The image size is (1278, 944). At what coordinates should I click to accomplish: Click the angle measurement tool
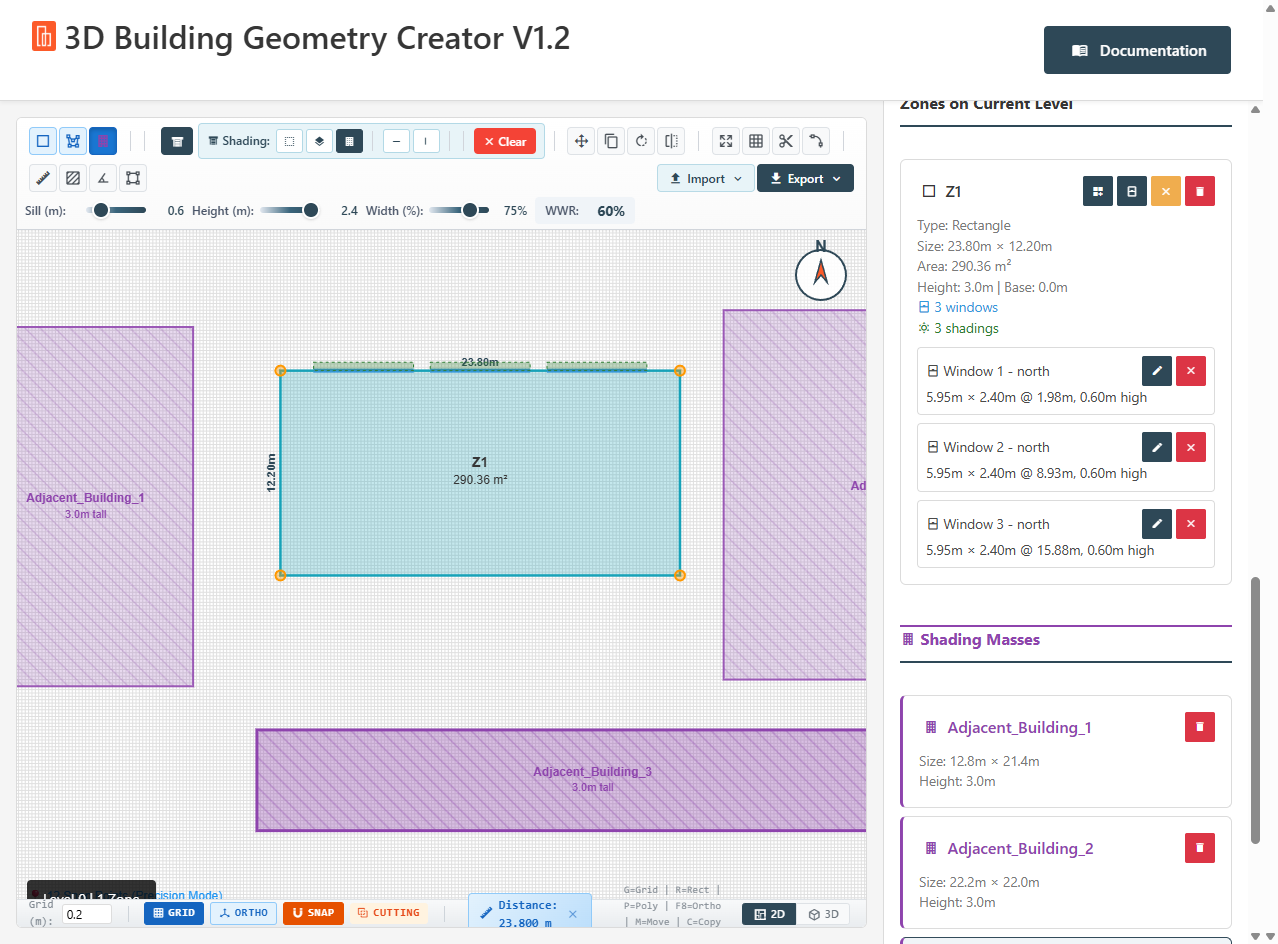click(102, 179)
